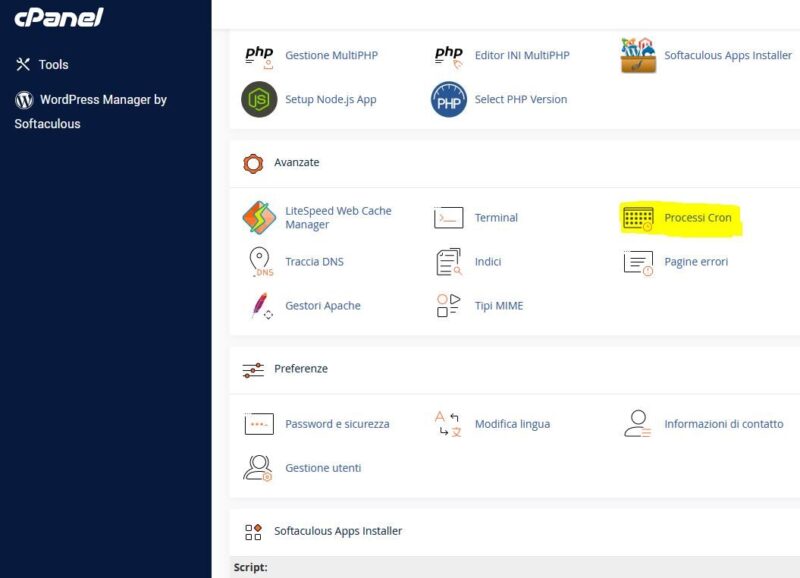This screenshot has width=800, height=578.
Task: Open Pagine errori link
Action: coord(696,262)
